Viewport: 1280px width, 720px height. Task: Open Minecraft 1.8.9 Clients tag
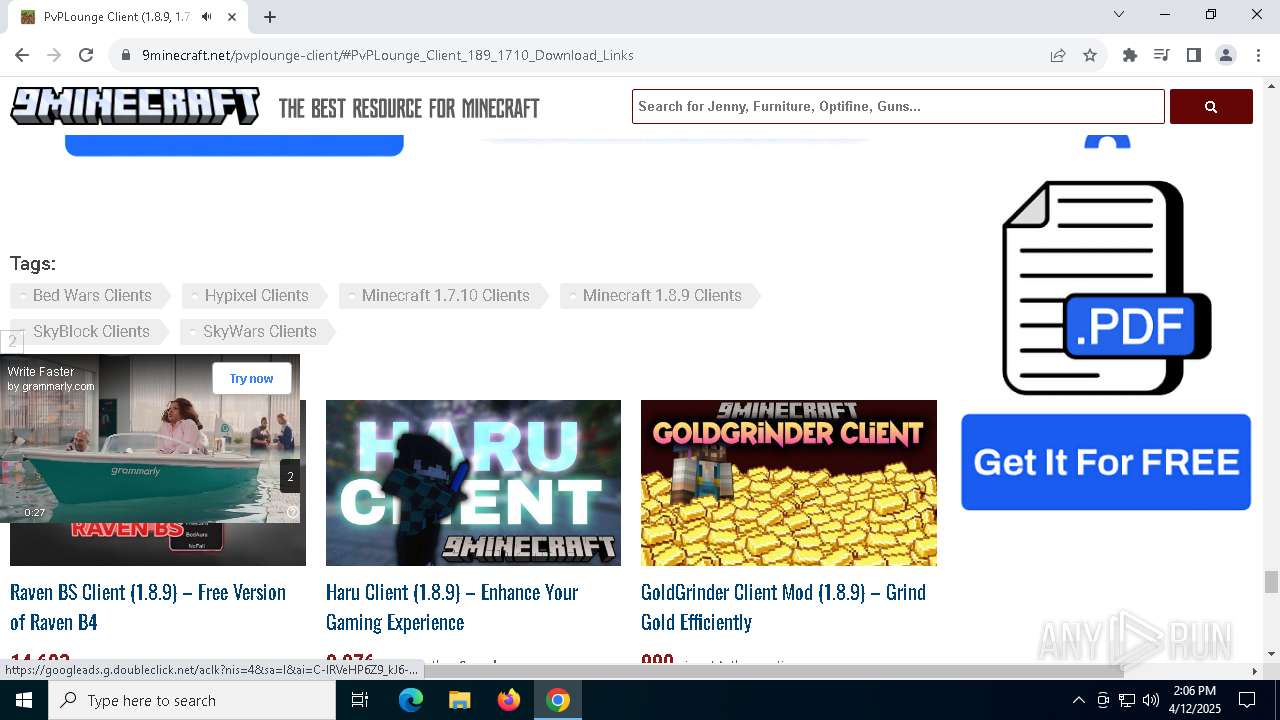(x=661, y=295)
